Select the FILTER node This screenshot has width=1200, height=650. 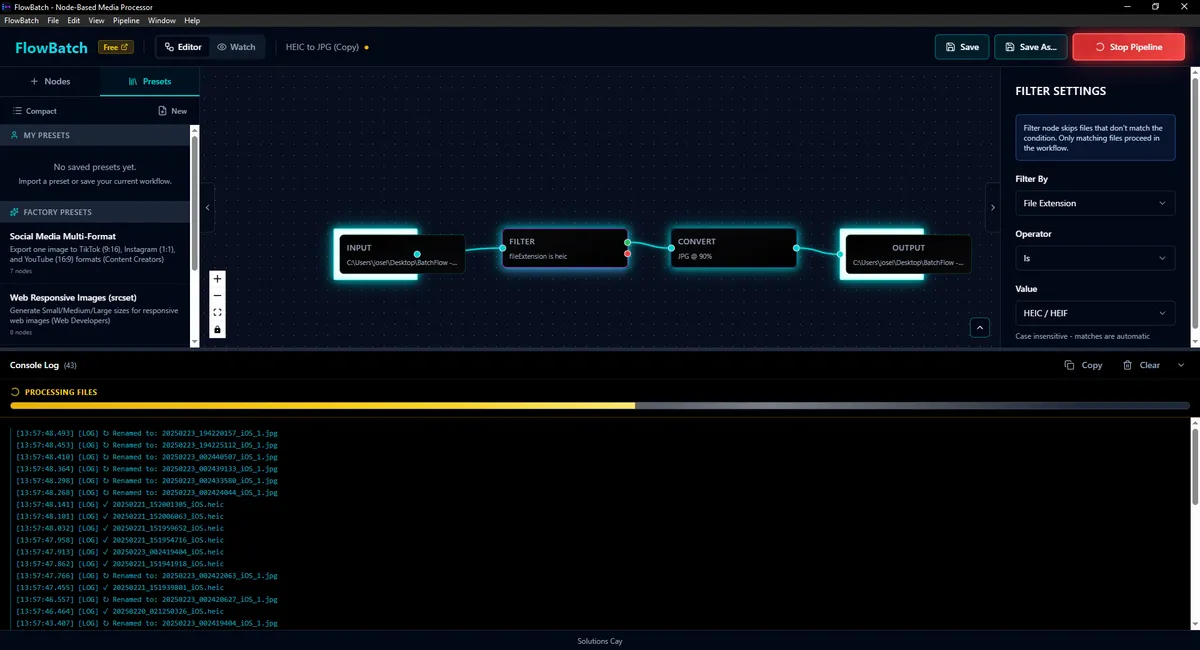click(565, 248)
